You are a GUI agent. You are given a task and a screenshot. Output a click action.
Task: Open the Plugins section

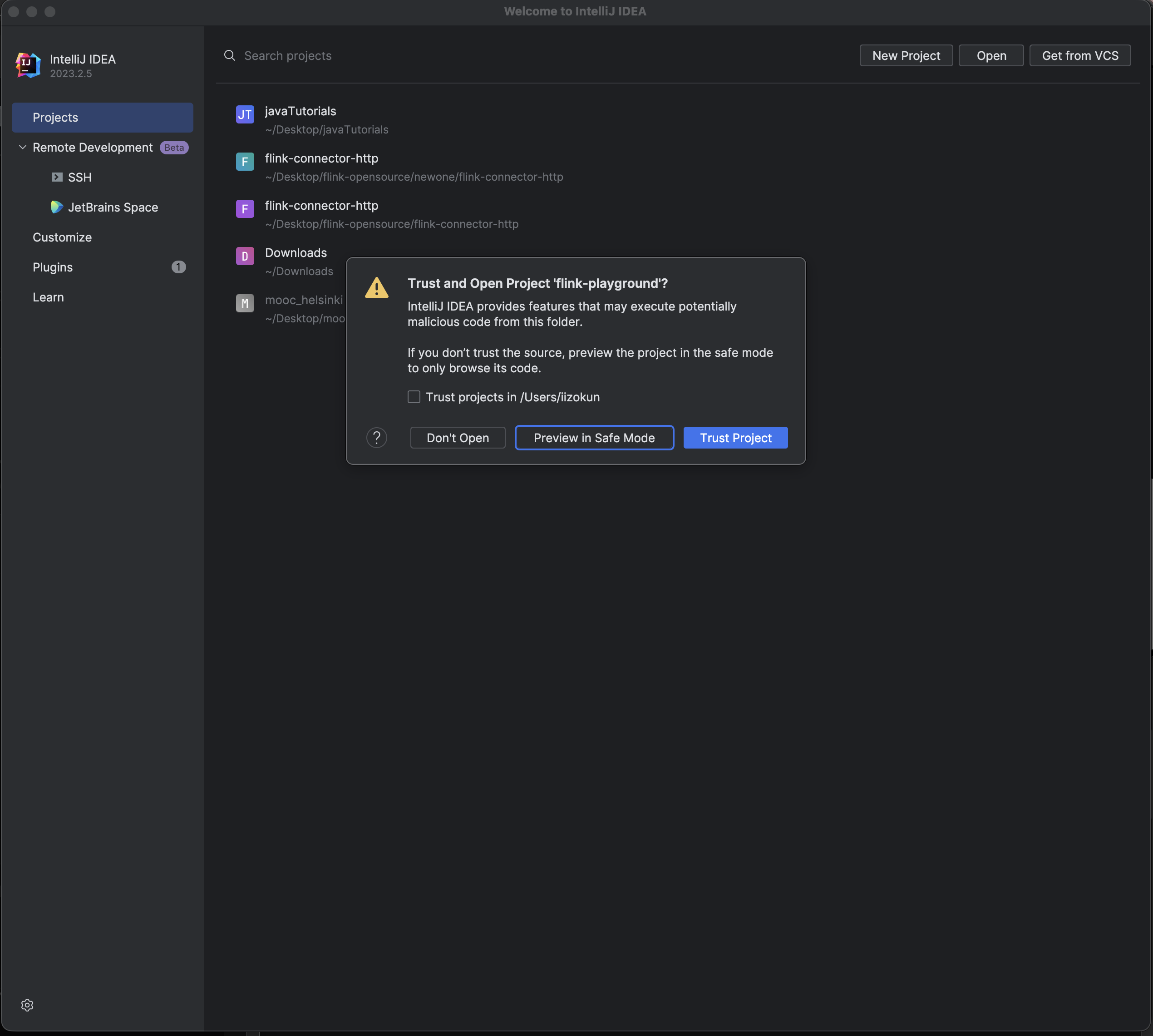(52, 267)
